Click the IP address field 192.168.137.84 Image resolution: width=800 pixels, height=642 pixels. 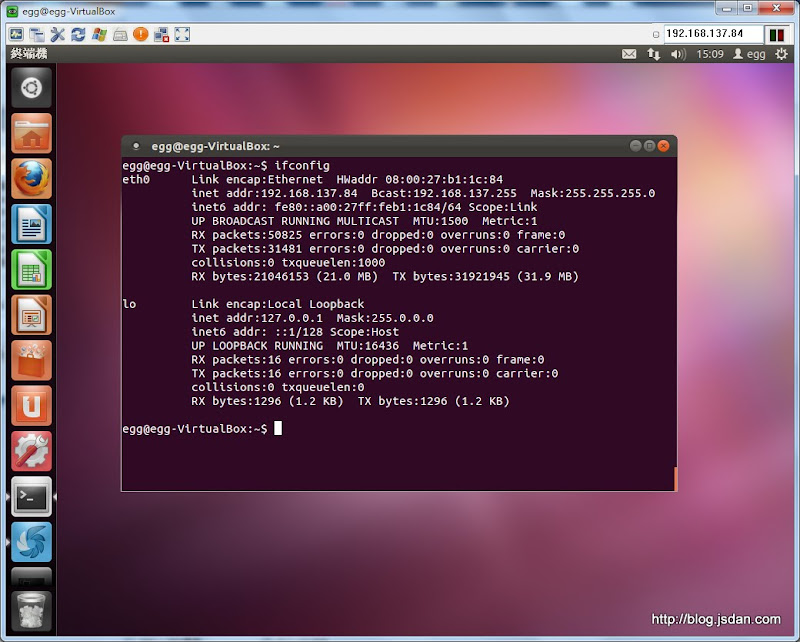[x=713, y=34]
